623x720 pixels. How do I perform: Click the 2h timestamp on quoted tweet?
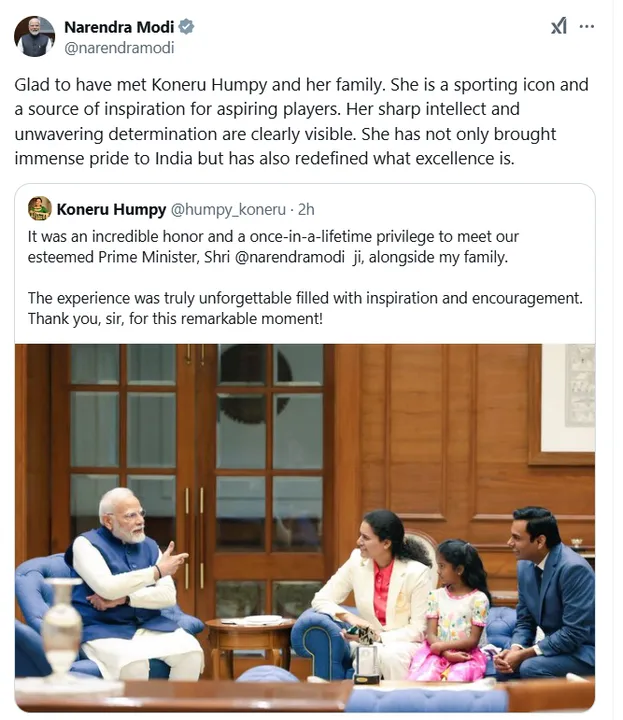click(306, 209)
